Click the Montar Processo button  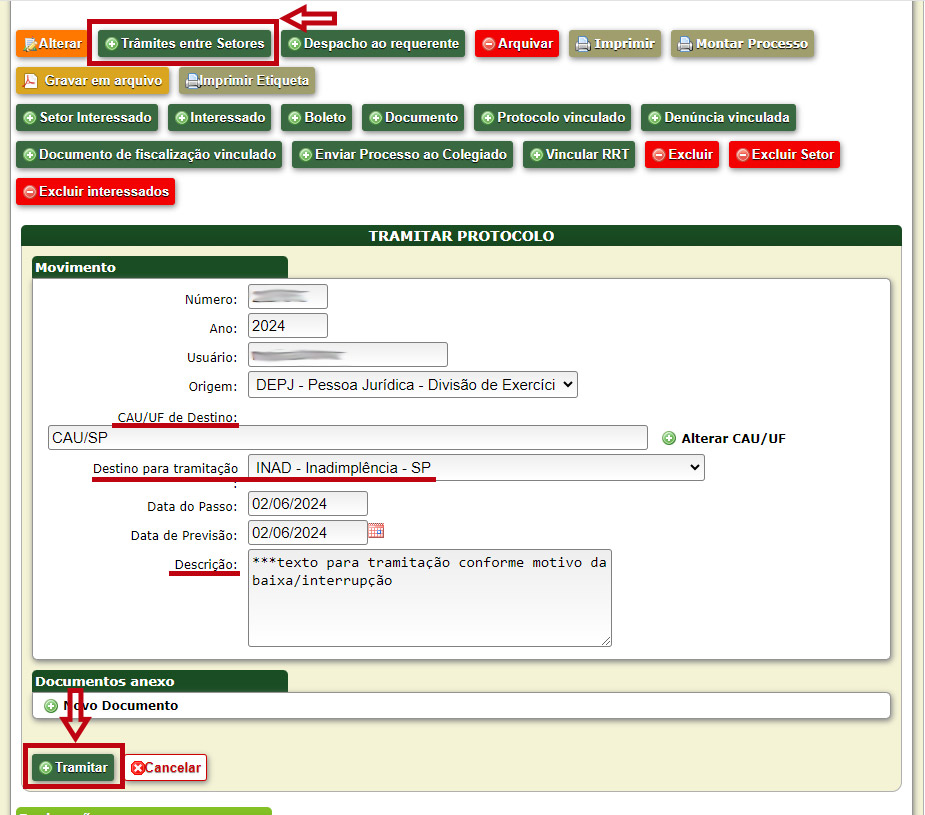click(x=740, y=44)
